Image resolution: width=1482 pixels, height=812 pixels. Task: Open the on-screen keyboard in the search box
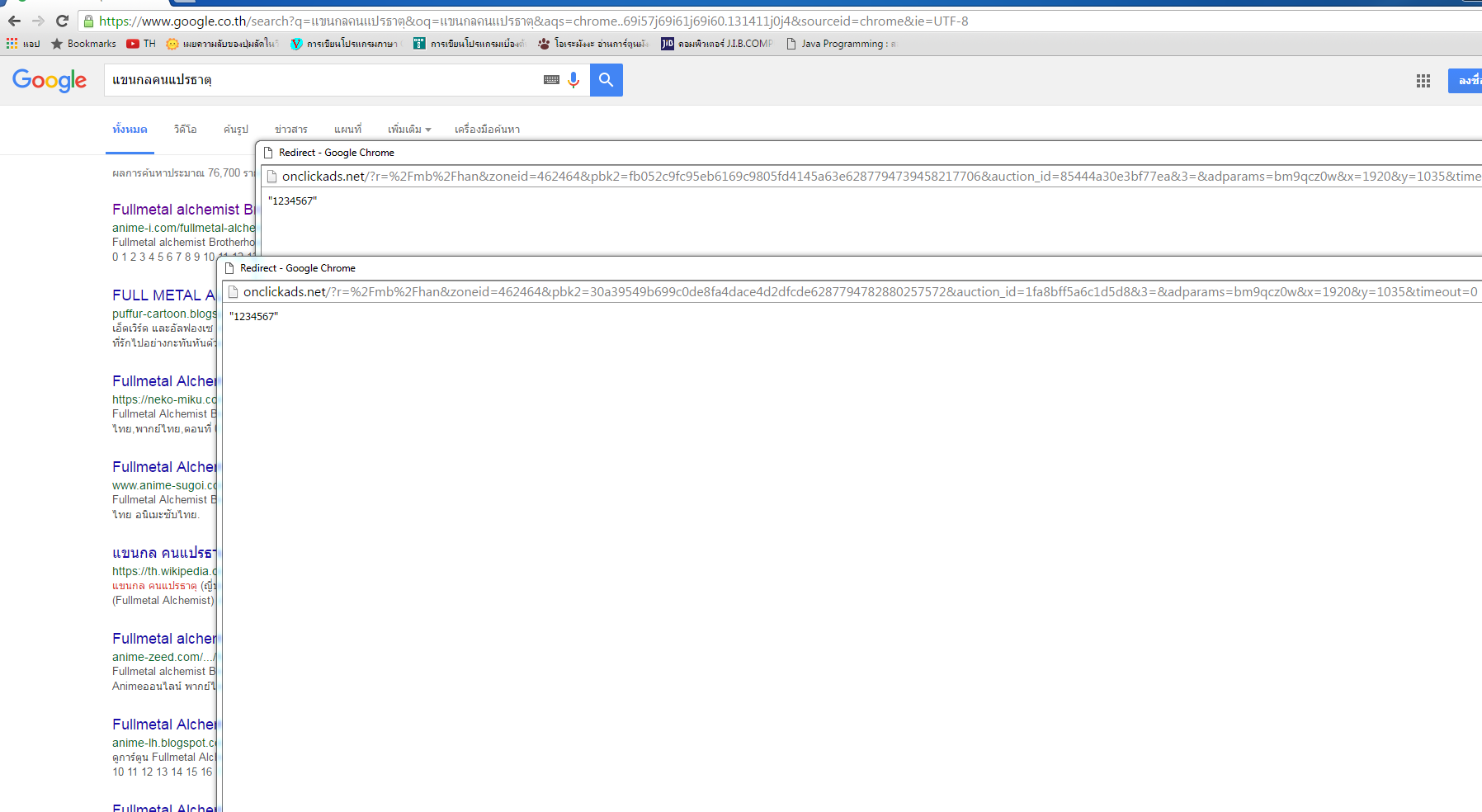point(551,80)
